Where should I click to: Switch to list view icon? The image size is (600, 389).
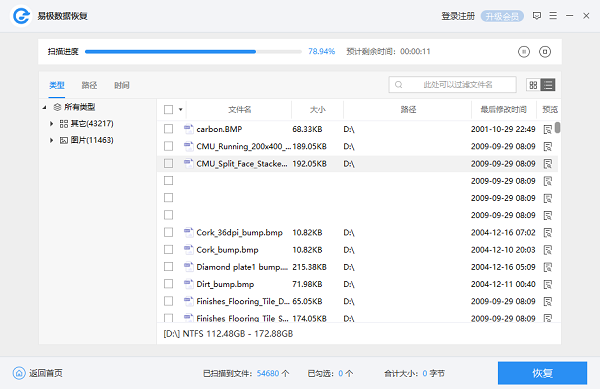[x=548, y=85]
